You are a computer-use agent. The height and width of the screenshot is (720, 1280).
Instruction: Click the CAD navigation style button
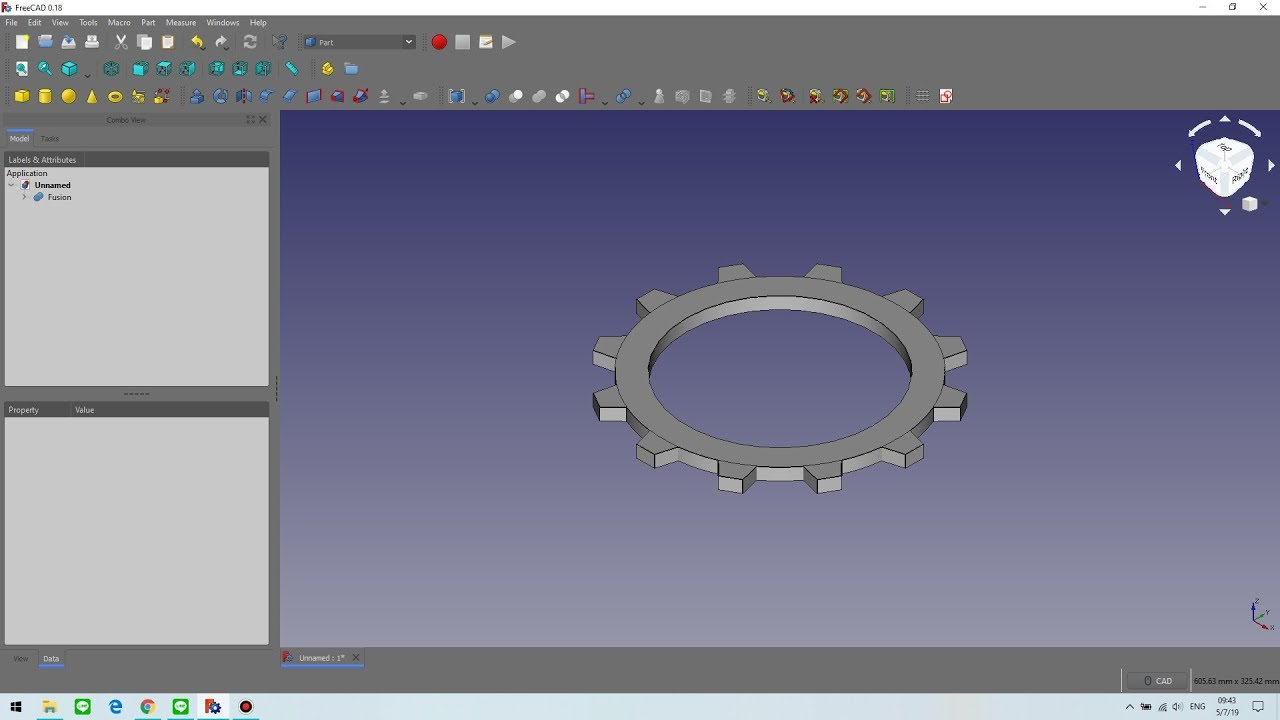tap(1157, 681)
